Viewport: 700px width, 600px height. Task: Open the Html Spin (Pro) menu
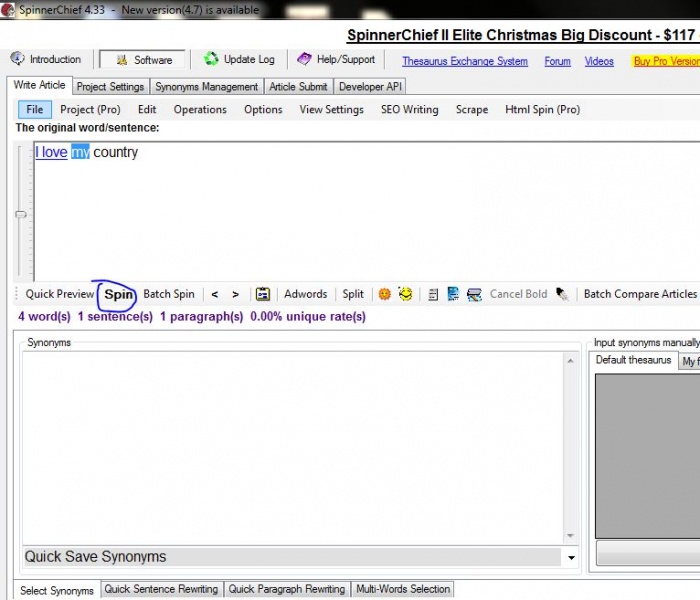[x=542, y=109]
